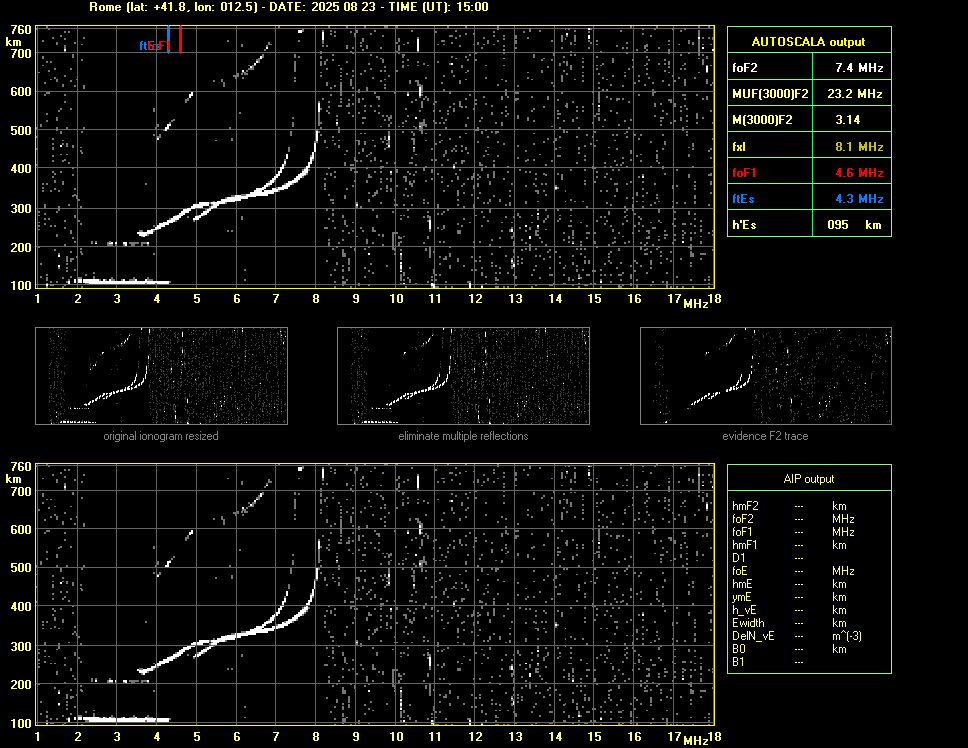Click the D1 row in AIP output
The image size is (968, 748).
click(809, 558)
